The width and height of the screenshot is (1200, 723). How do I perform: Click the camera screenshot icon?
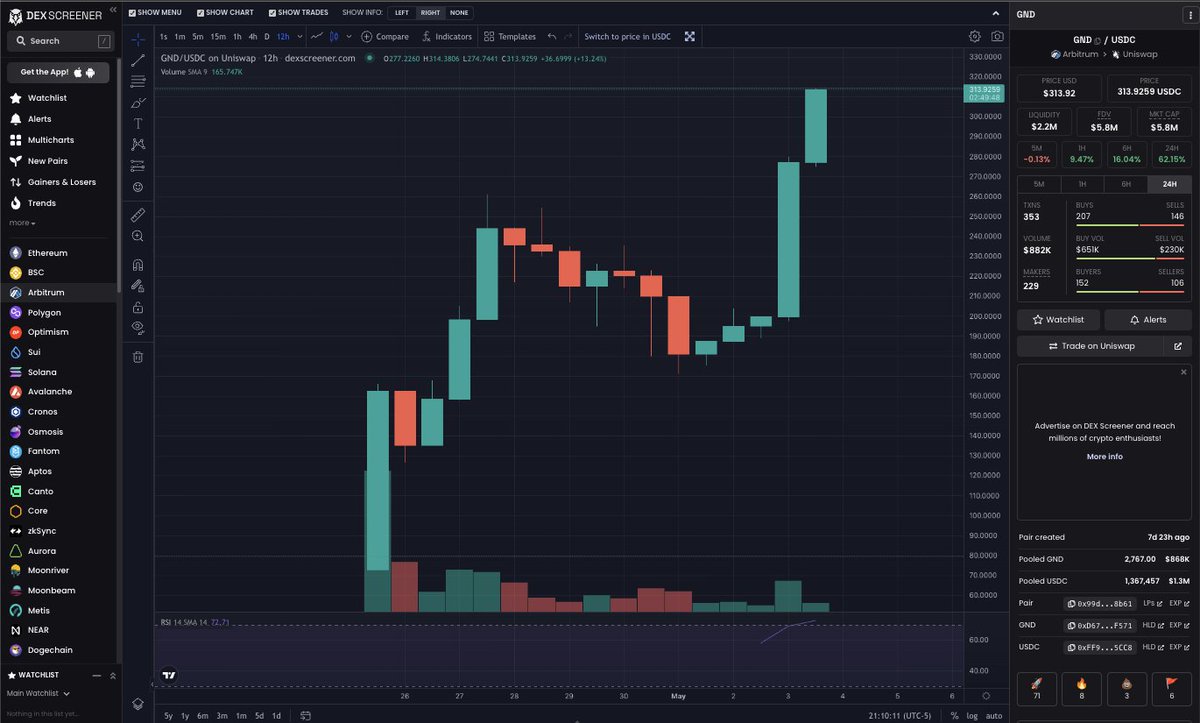coord(996,36)
